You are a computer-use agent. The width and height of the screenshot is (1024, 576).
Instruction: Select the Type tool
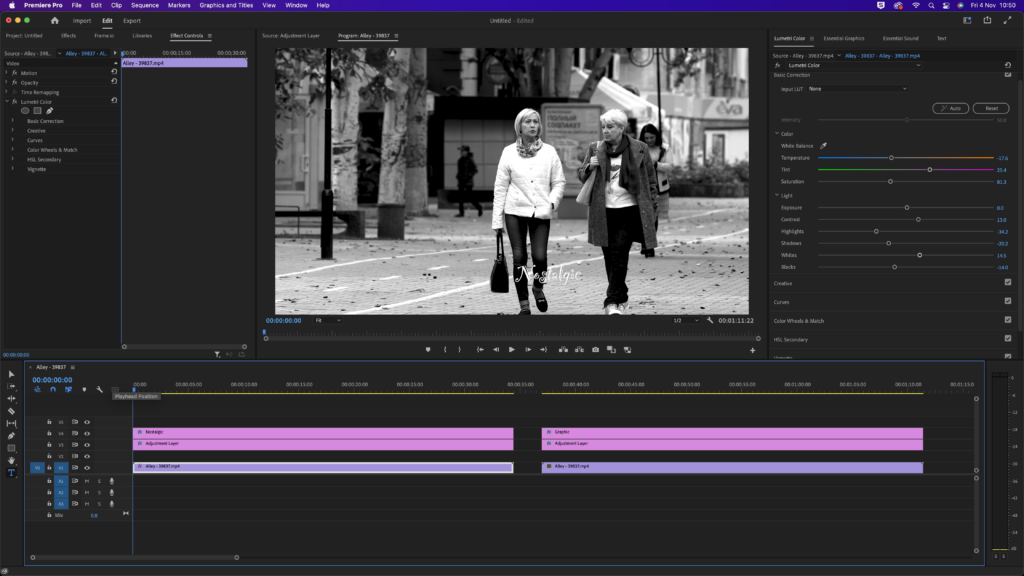click(x=11, y=473)
